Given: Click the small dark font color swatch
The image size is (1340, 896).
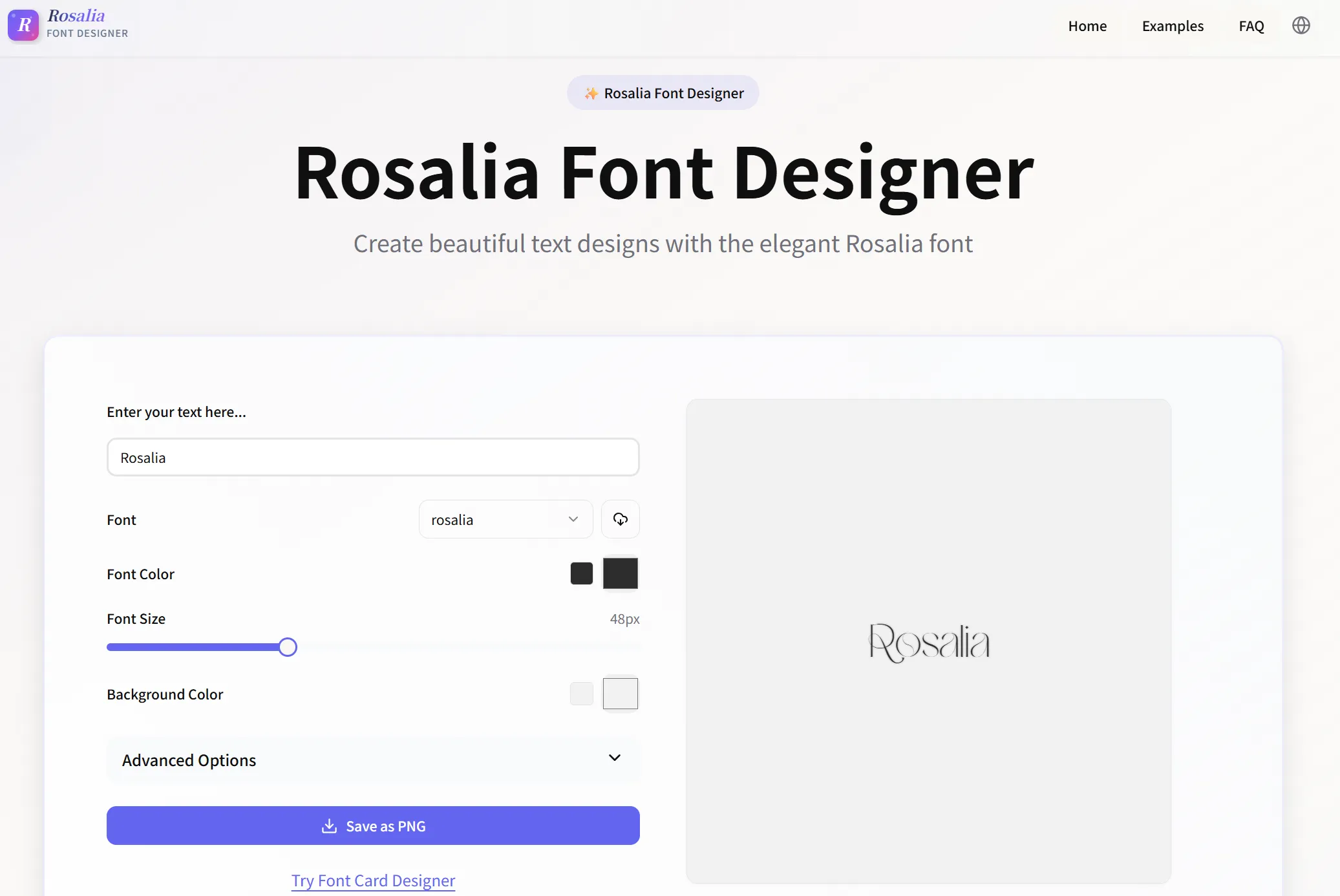Looking at the screenshot, I should click(581, 573).
